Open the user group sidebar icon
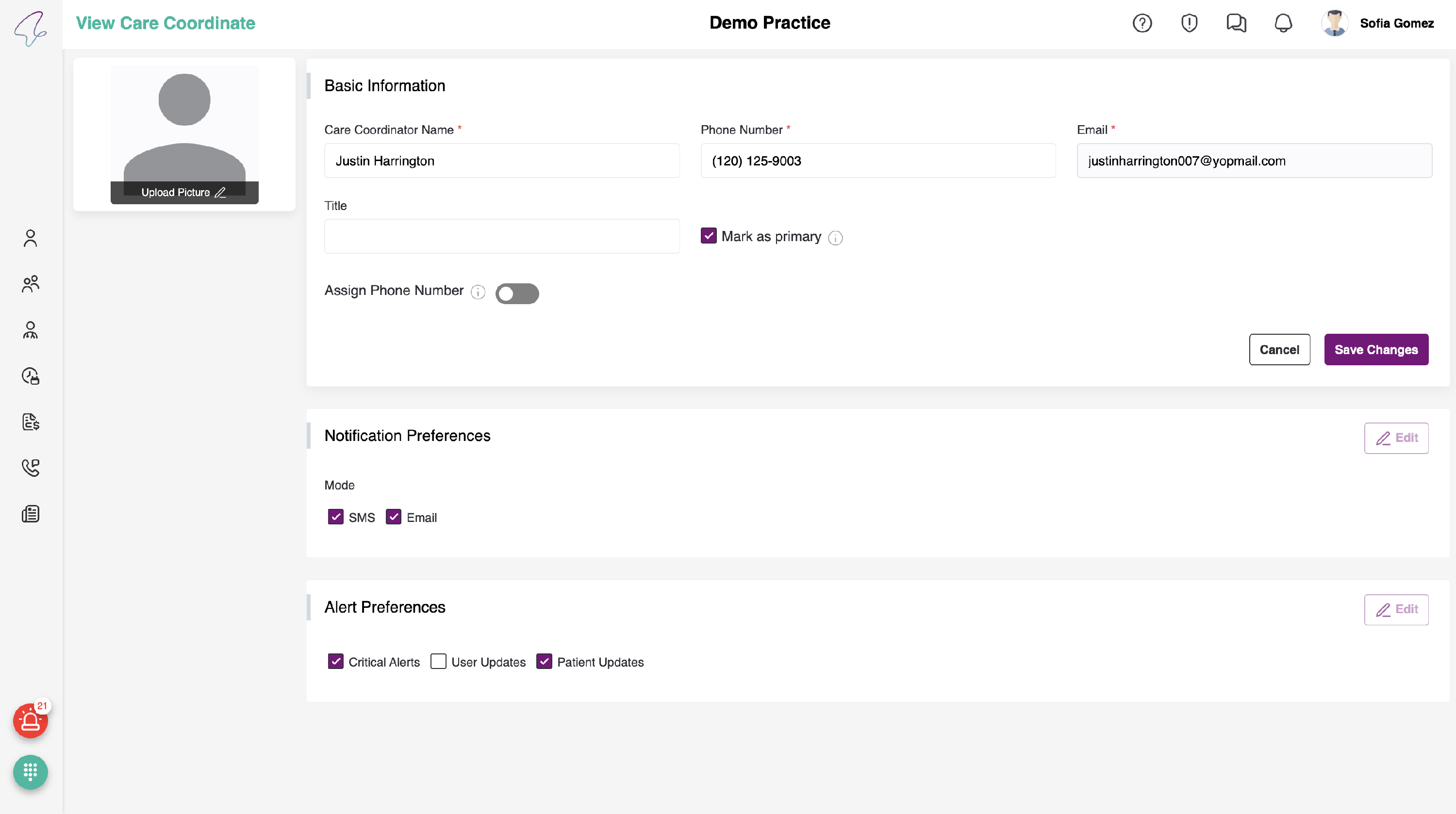 click(x=31, y=284)
